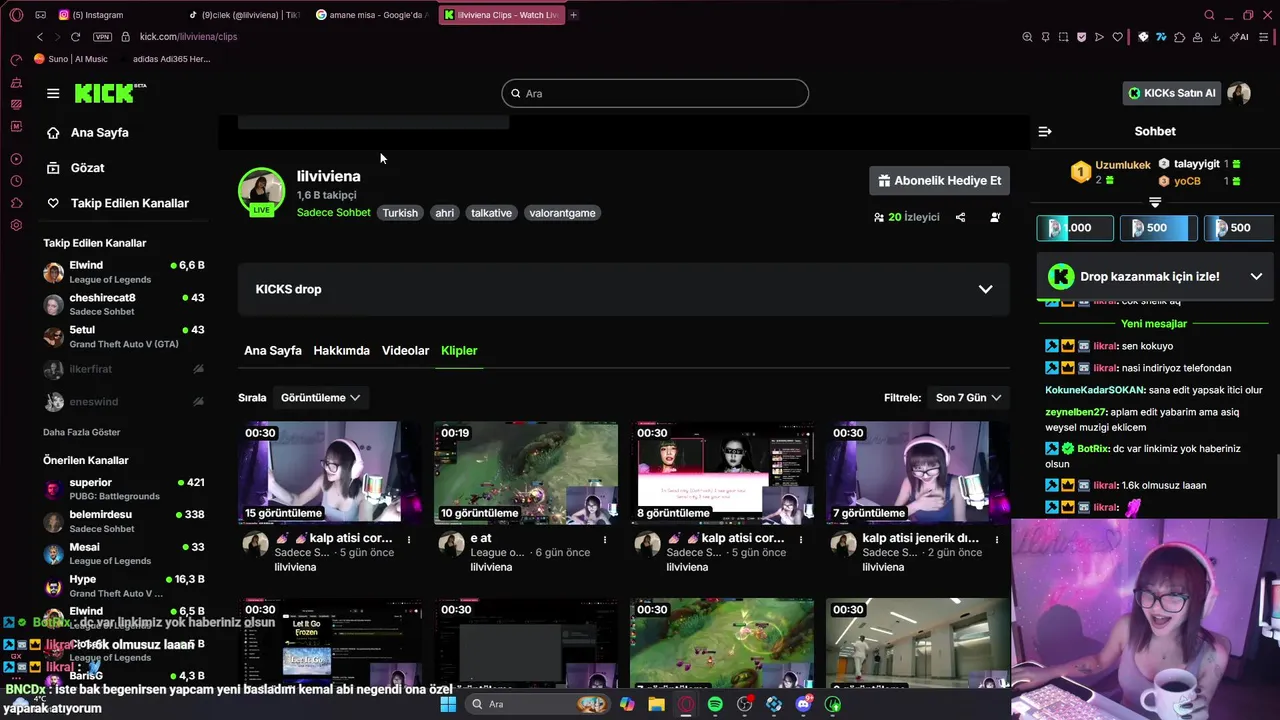Open clip thumbnail with 10 görüntüleme
The width and height of the screenshot is (1280, 720).
(526, 473)
